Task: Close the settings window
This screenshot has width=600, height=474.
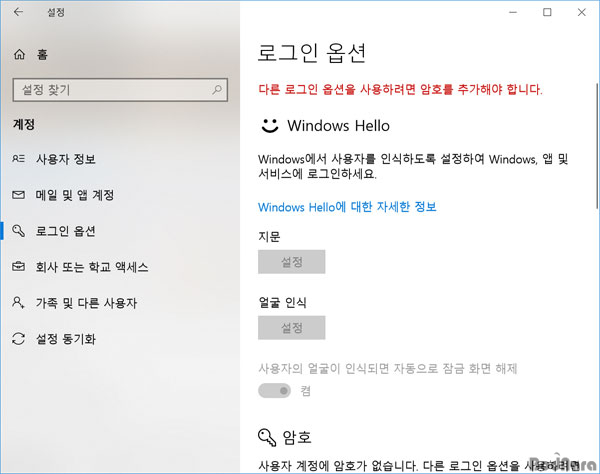Action: click(x=582, y=12)
